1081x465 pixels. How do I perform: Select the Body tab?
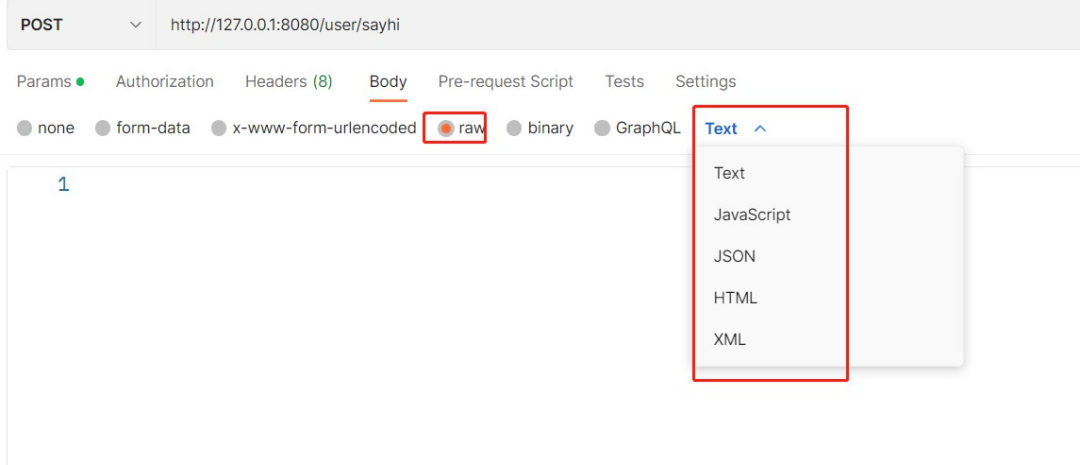click(x=388, y=81)
